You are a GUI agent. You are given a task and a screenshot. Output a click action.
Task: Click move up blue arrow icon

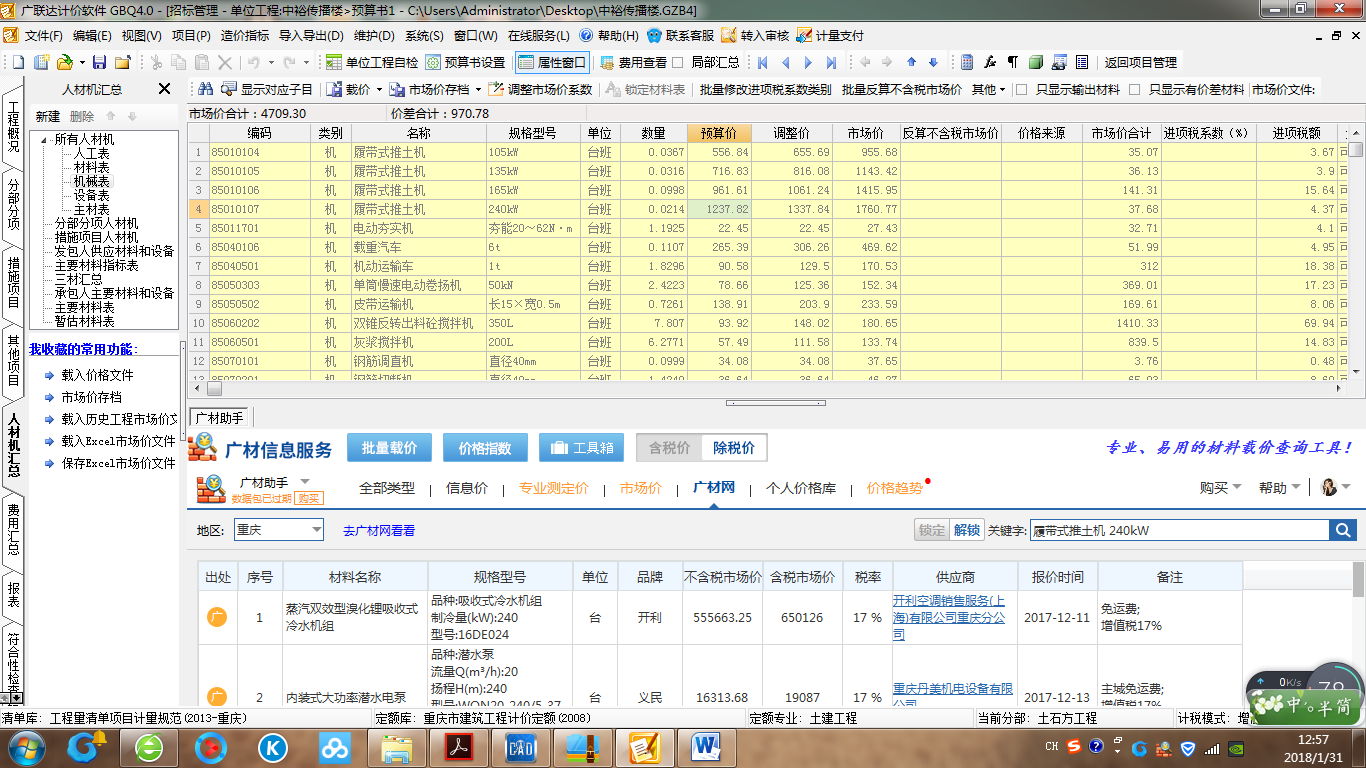click(x=911, y=62)
